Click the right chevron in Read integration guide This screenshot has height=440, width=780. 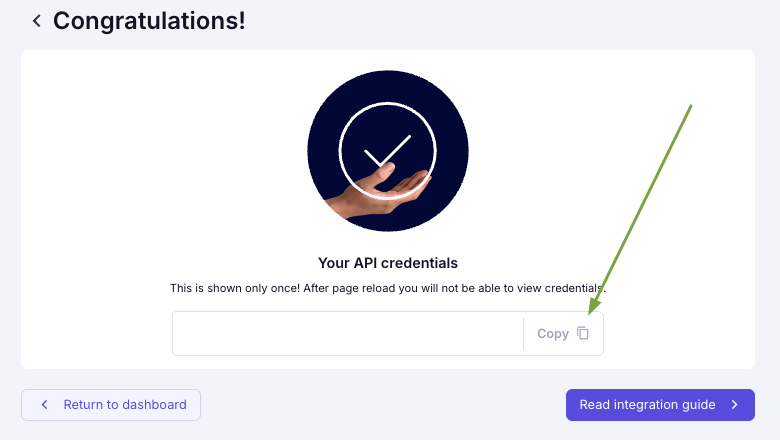tap(735, 405)
